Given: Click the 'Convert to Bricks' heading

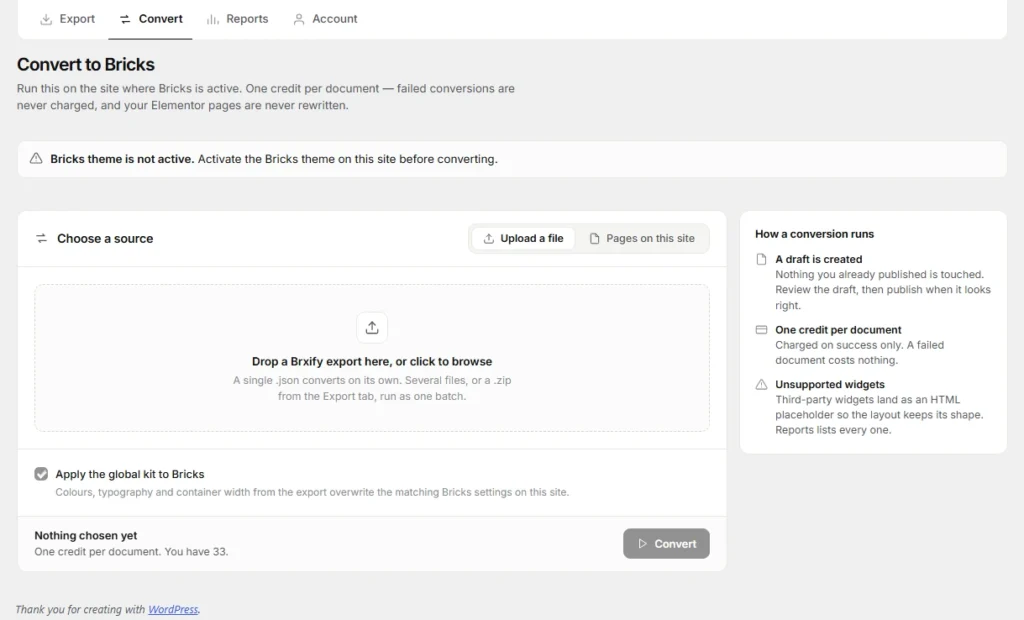Looking at the screenshot, I should pos(86,64).
